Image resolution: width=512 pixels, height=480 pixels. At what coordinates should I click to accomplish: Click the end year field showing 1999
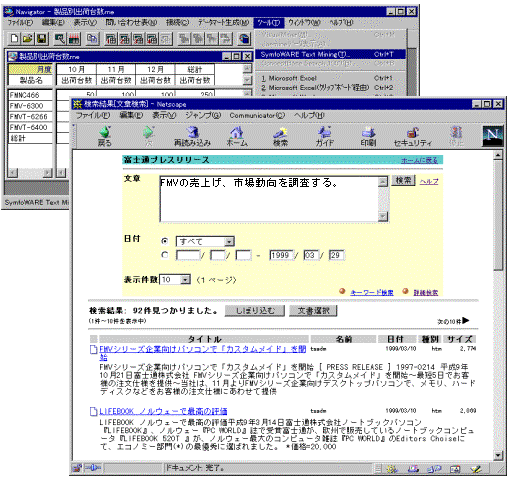[281, 255]
